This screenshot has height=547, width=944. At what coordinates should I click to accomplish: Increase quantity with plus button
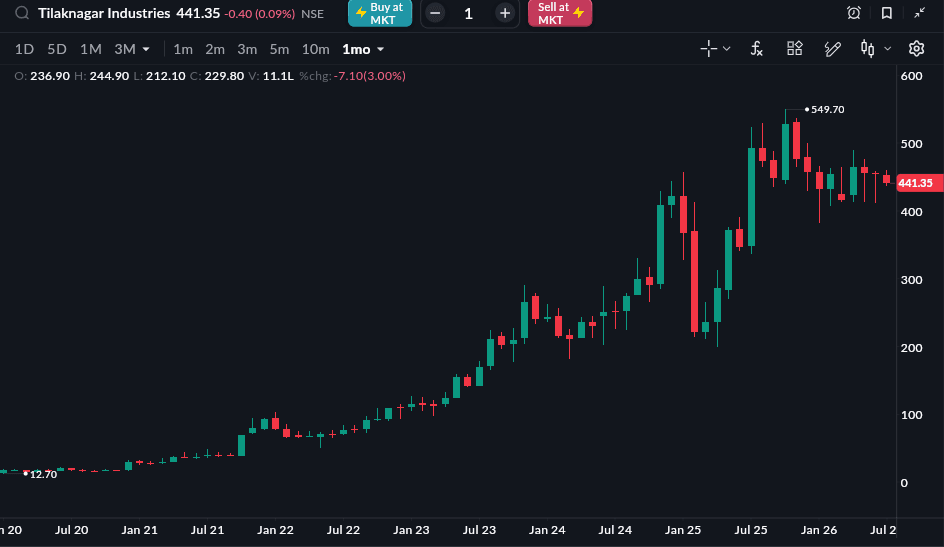point(505,13)
